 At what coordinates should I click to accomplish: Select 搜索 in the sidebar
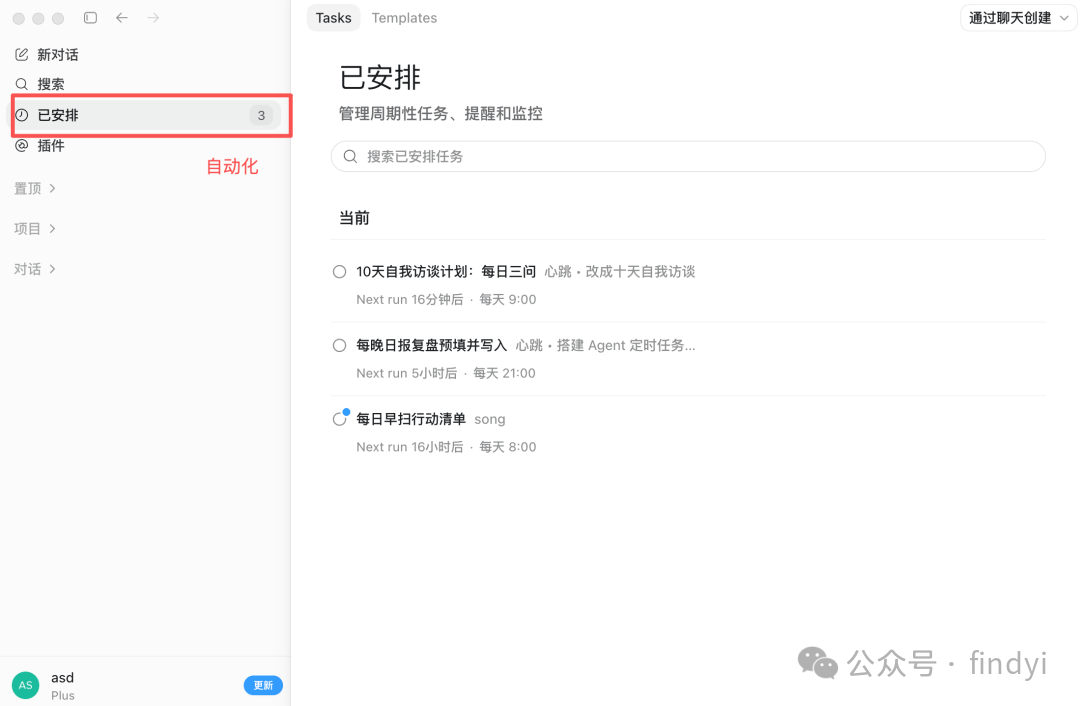point(51,84)
